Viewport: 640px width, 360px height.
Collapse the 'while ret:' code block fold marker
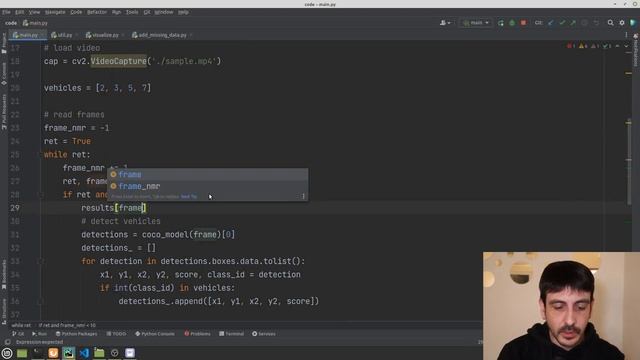[41, 155]
